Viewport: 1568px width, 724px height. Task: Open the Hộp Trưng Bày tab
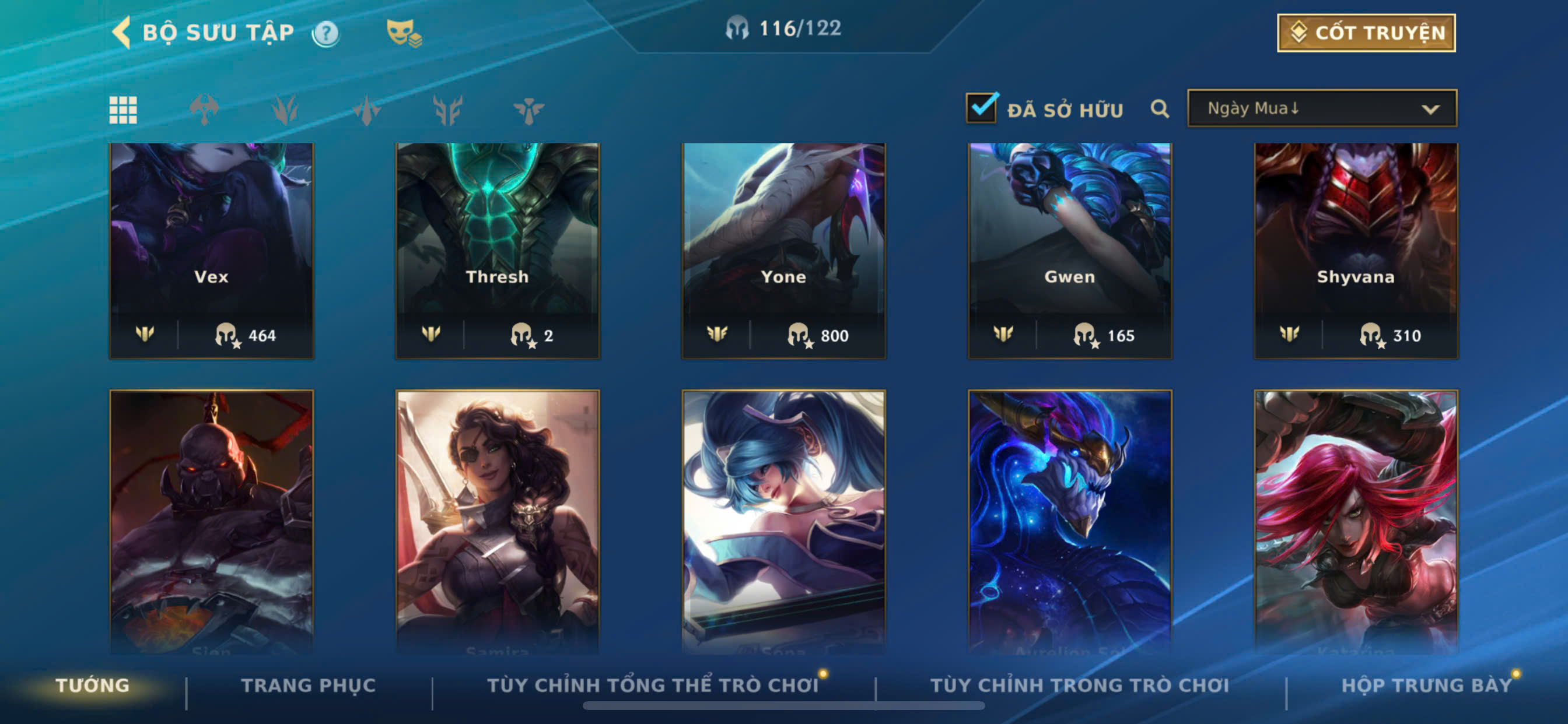pyautogui.click(x=1427, y=685)
